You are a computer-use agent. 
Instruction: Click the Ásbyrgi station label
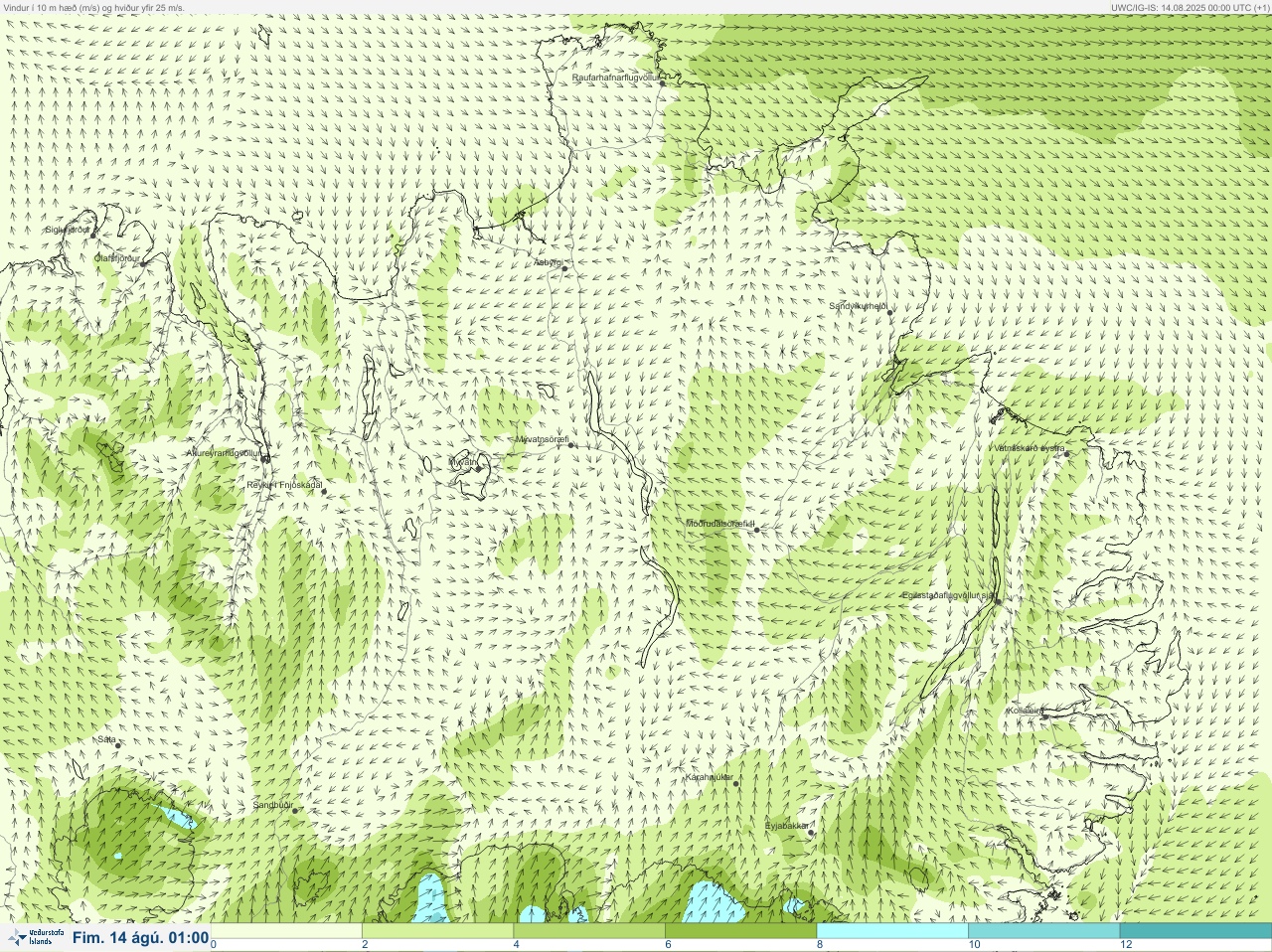coord(548,262)
